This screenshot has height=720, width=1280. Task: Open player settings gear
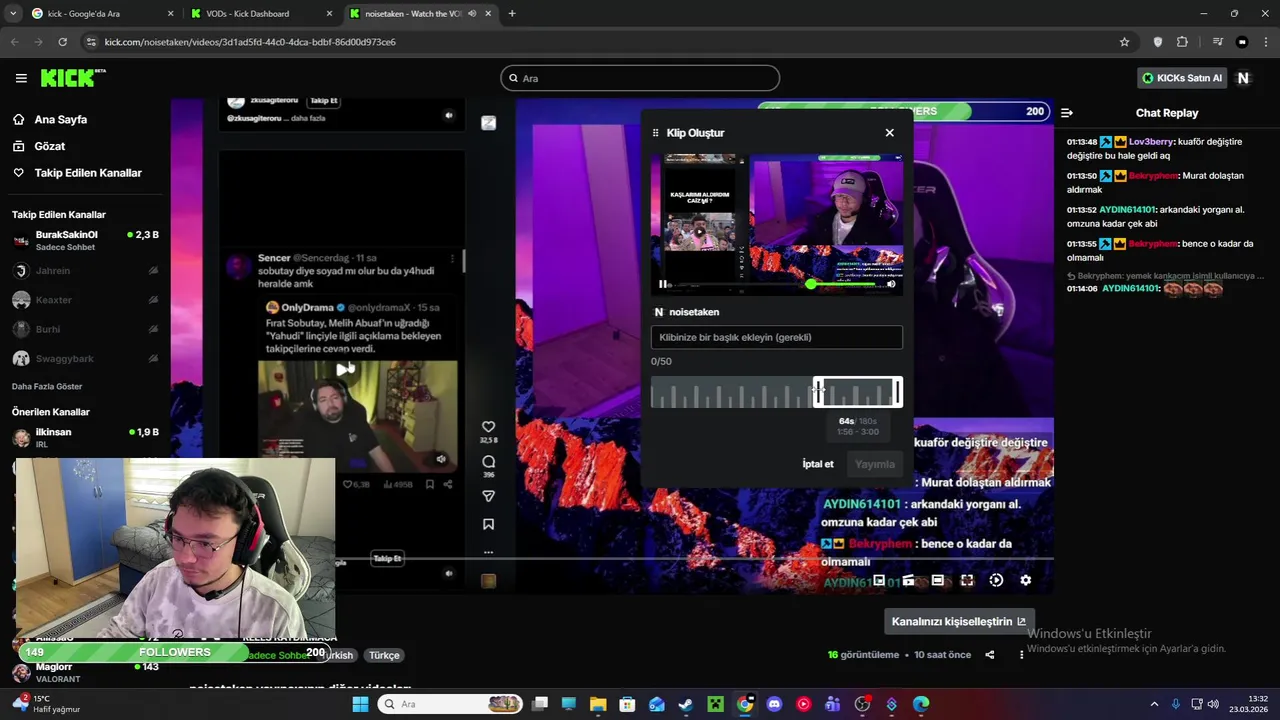(x=1025, y=580)
